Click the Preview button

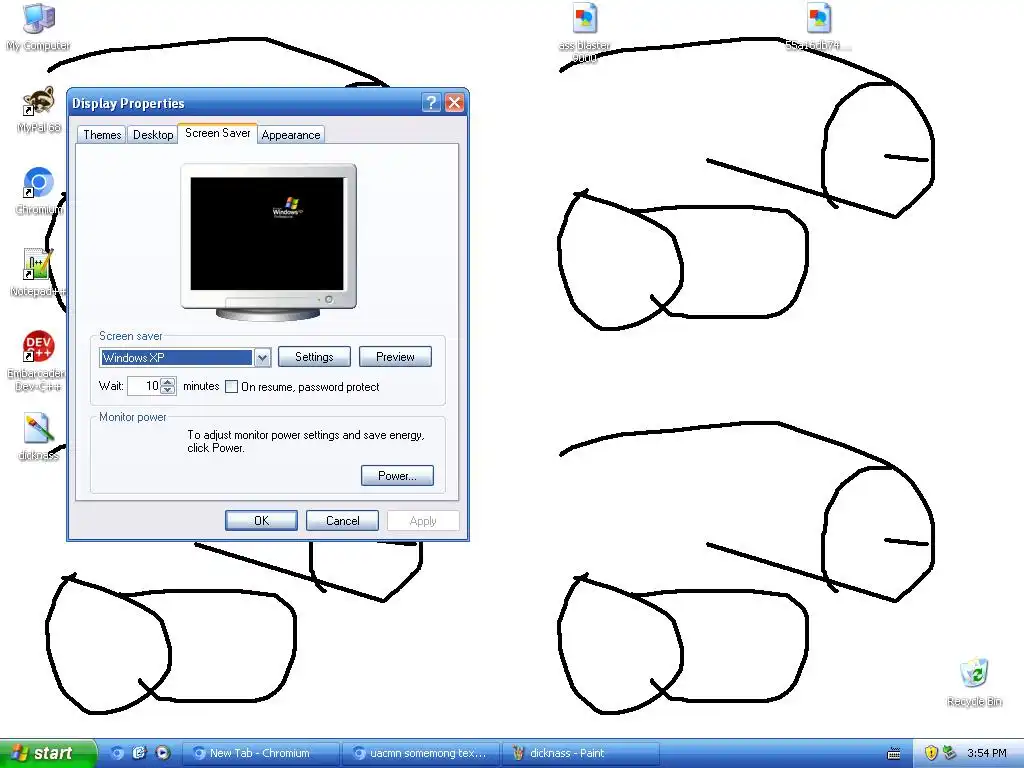[x=395, y=357]
